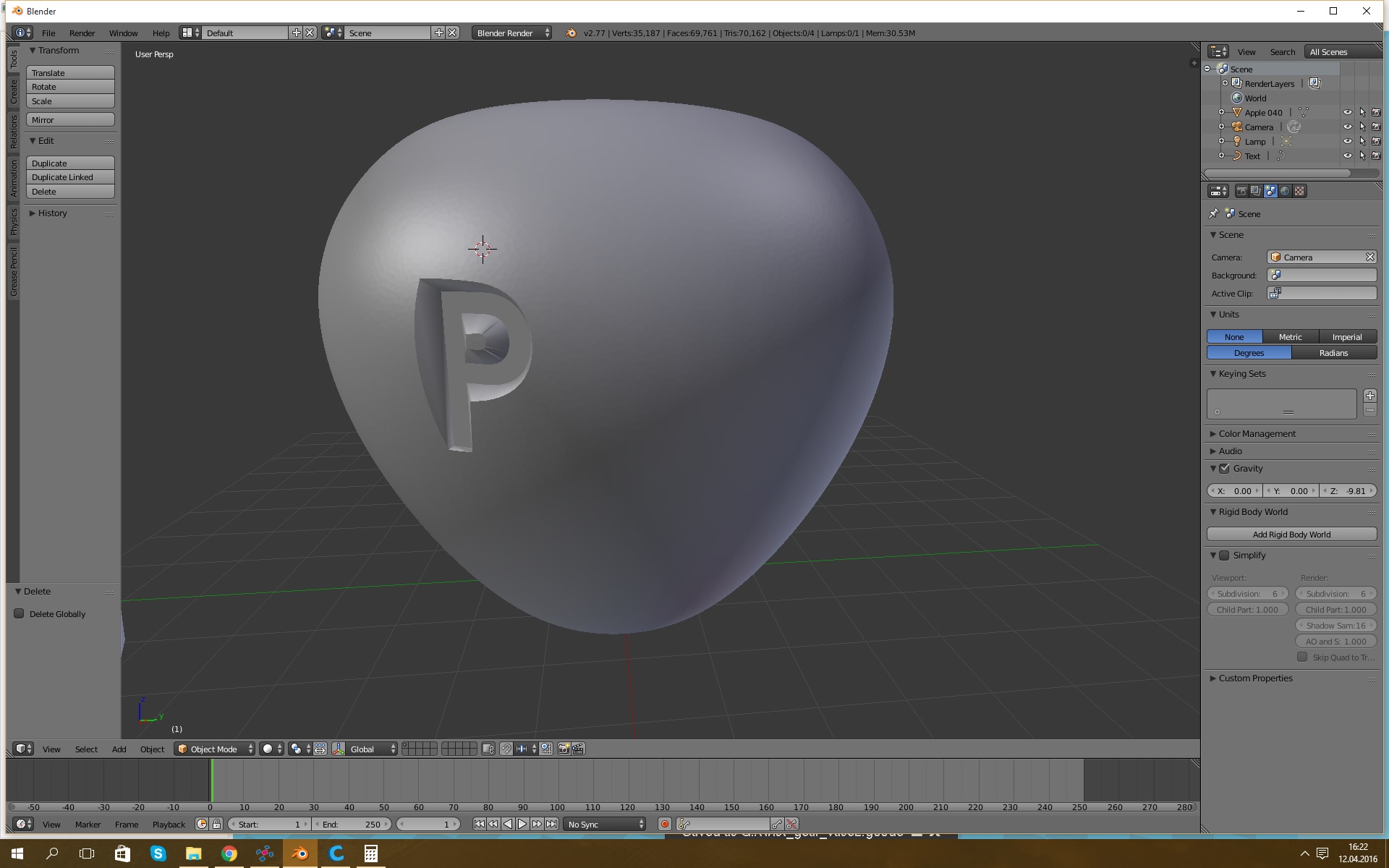Select Metric units setting

1291,336
